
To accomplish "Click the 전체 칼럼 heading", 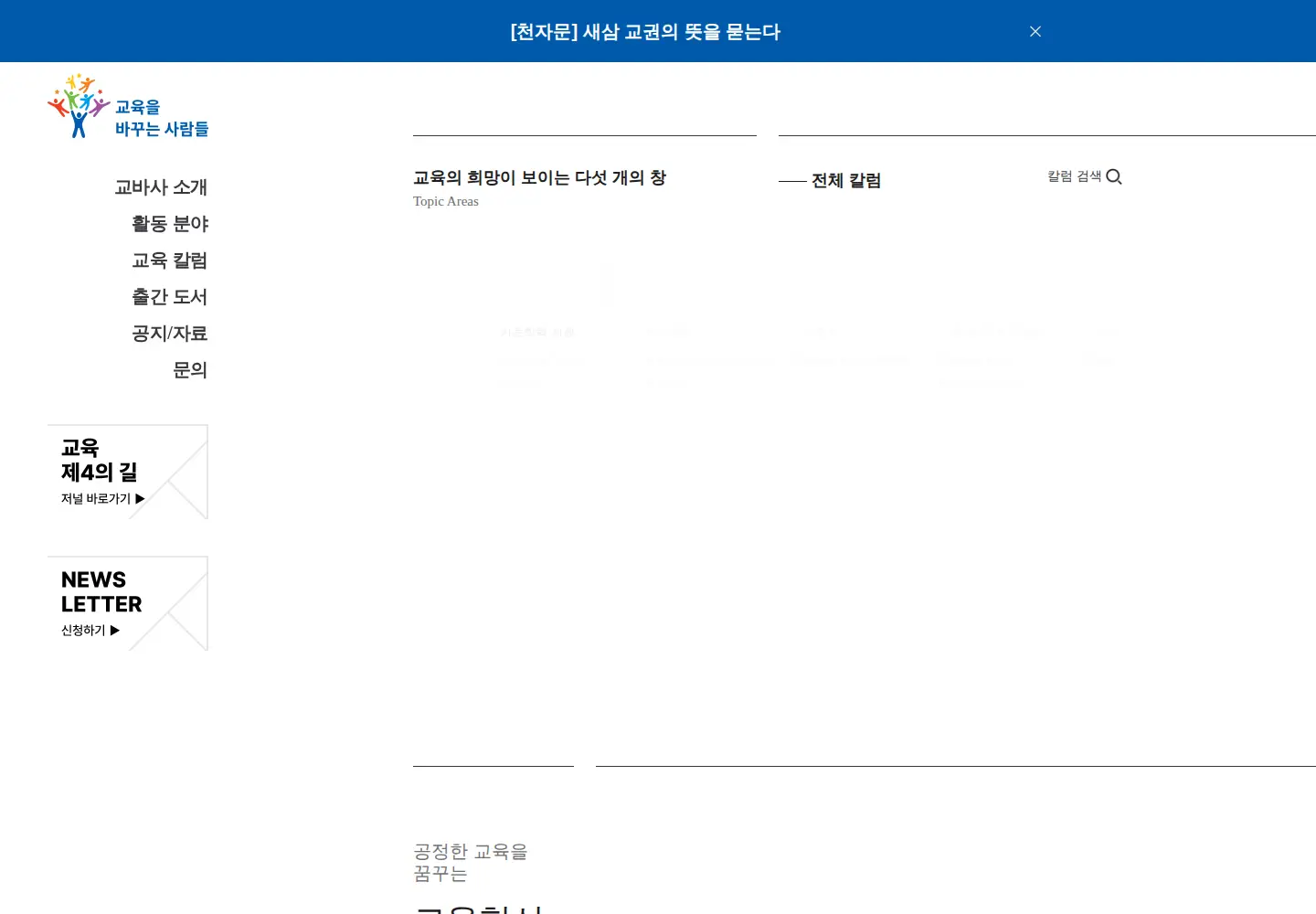I will (x=846, y=181).
